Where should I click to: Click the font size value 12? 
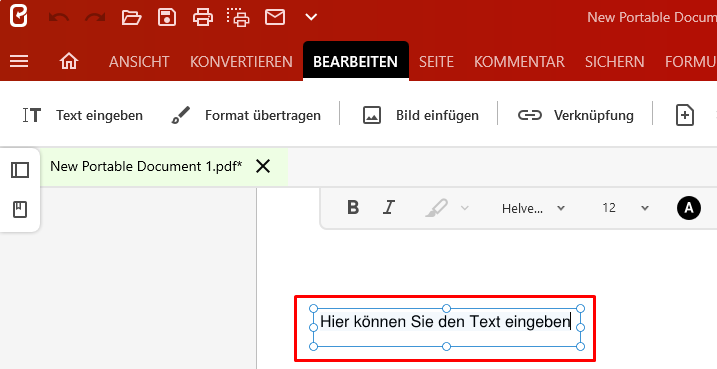pyautogui.click(x=609, y=208)
